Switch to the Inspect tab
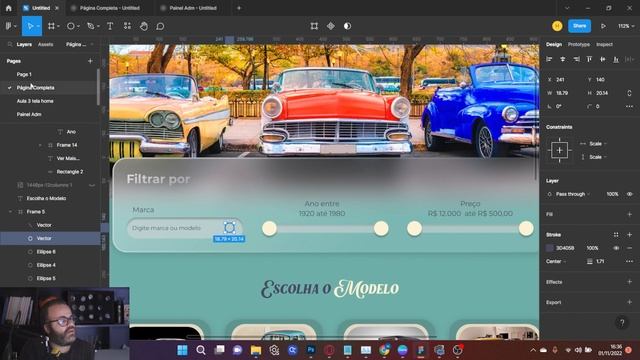Screen dimensions: 640x360 604,44
